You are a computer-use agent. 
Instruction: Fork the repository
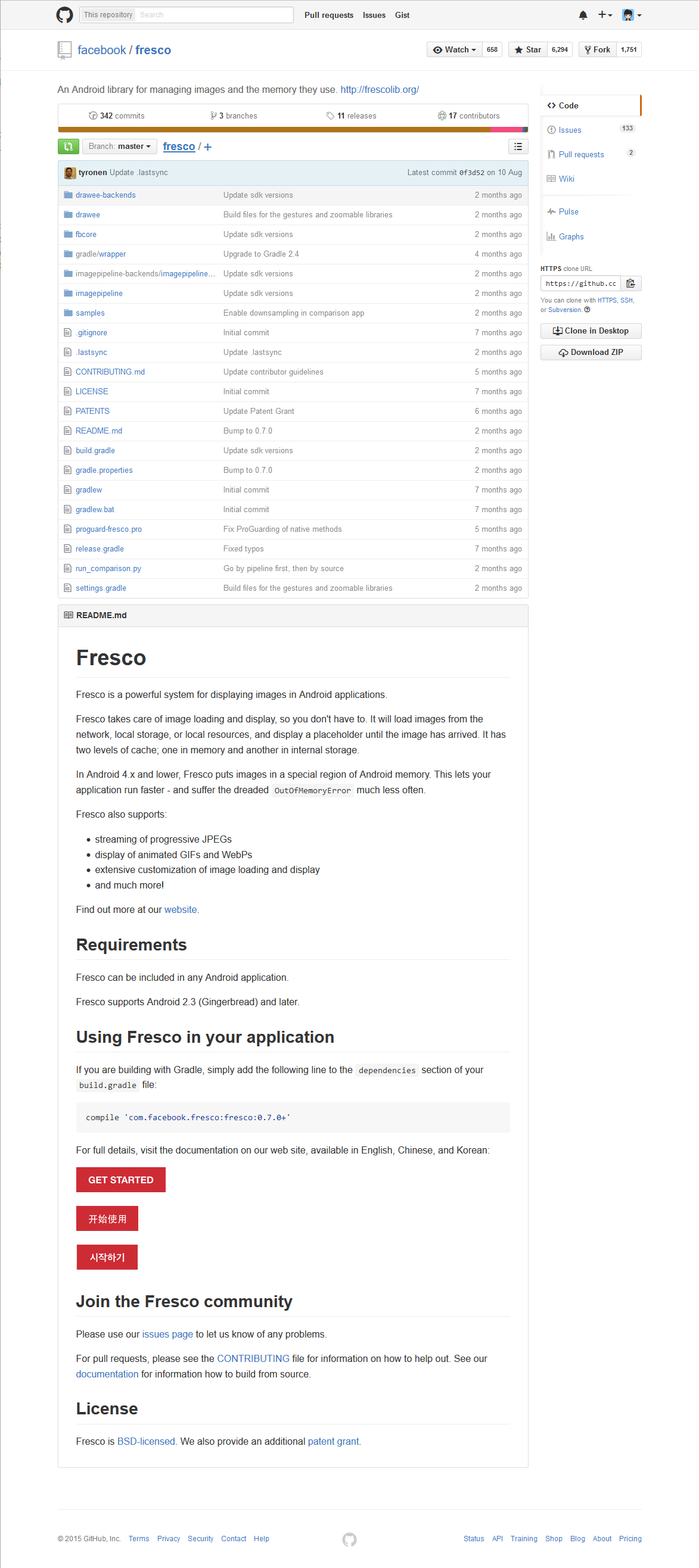coord(597,50)
